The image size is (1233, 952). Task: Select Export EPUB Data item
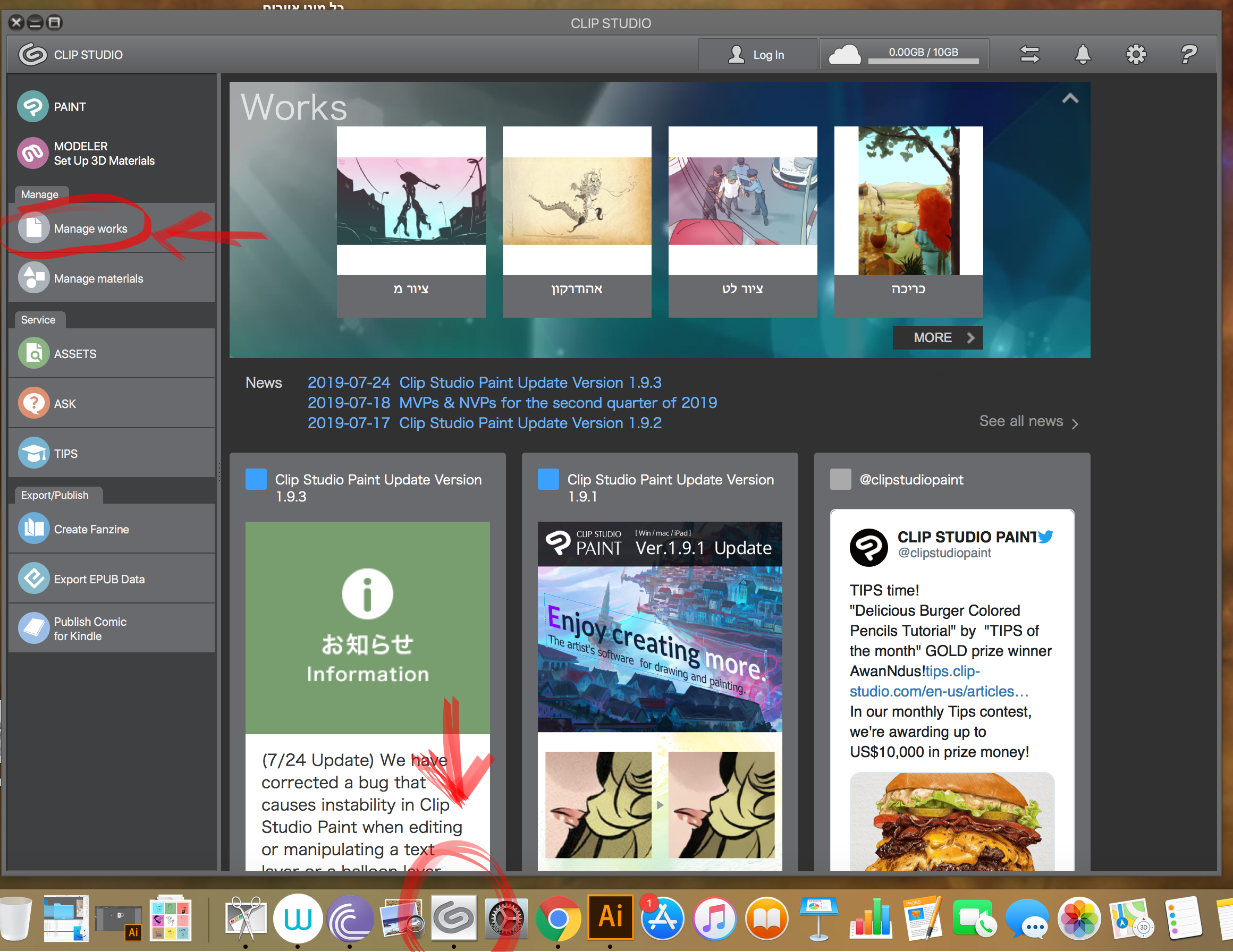pyautogui.click(x=99, y=579)
